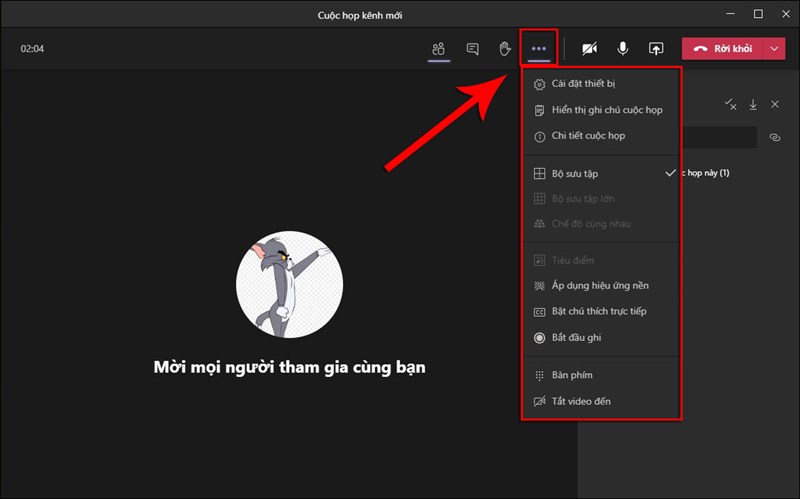800x499 pixels.
Task: Click the grid icon beside Bộ sưu tập
Action: (x=539, y=173)
